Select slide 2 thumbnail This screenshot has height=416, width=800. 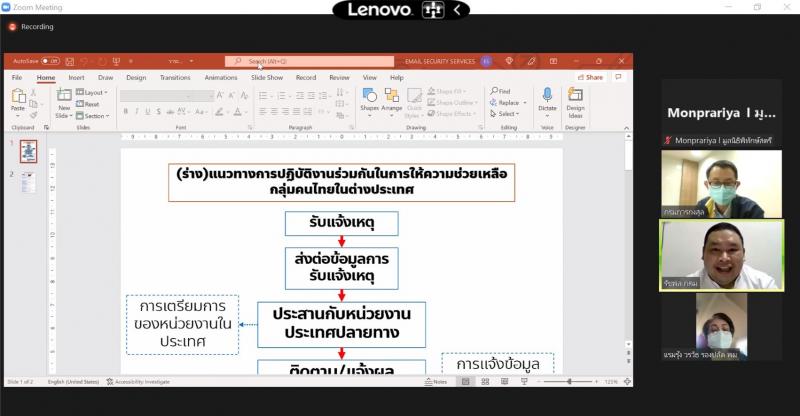click(x=29, y=182)
